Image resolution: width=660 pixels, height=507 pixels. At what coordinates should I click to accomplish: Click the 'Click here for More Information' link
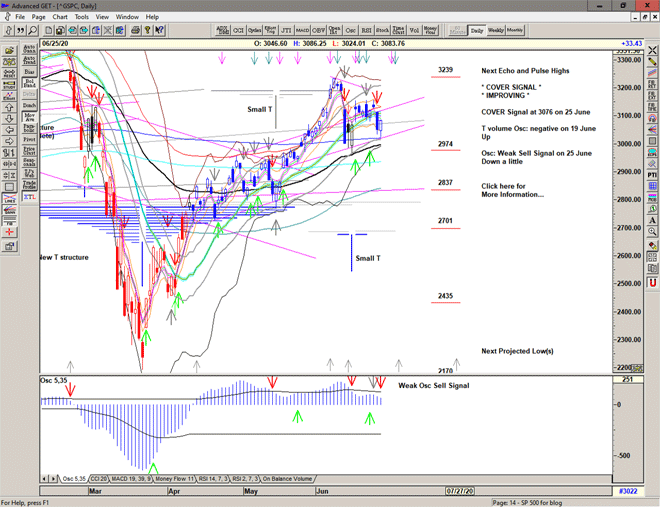(511, 190)
